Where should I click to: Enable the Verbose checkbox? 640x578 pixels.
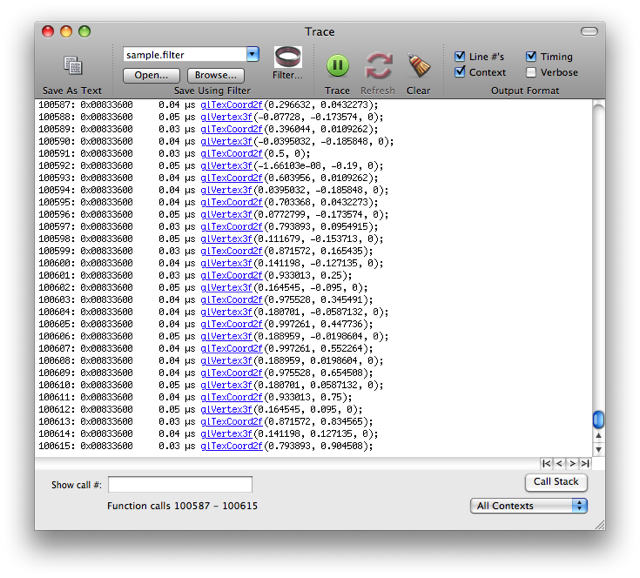[531, 72]
